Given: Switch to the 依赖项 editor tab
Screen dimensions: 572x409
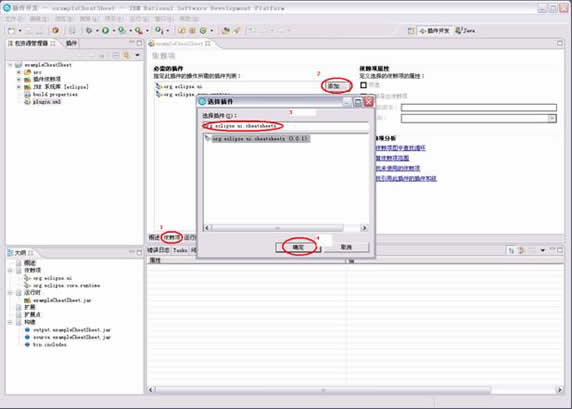Looking at the screenshot, I should click(x=172, y=238).
